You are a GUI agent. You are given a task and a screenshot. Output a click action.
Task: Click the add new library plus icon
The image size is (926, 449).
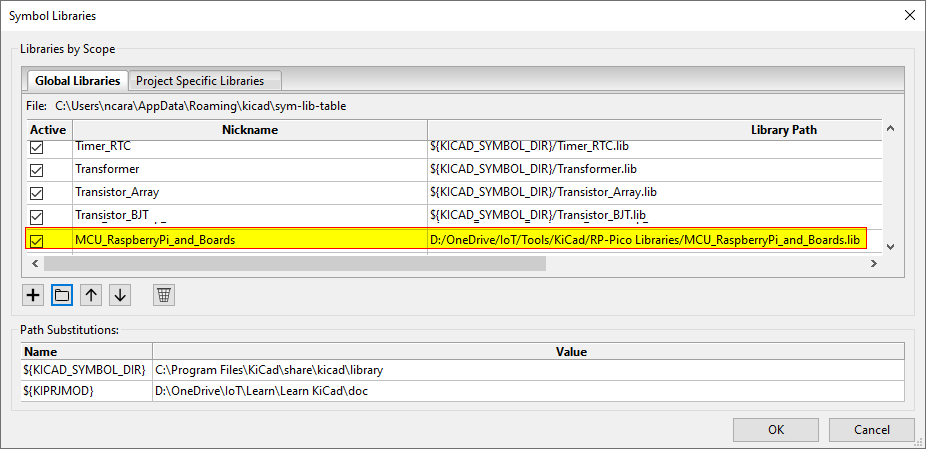click(33, 295)
